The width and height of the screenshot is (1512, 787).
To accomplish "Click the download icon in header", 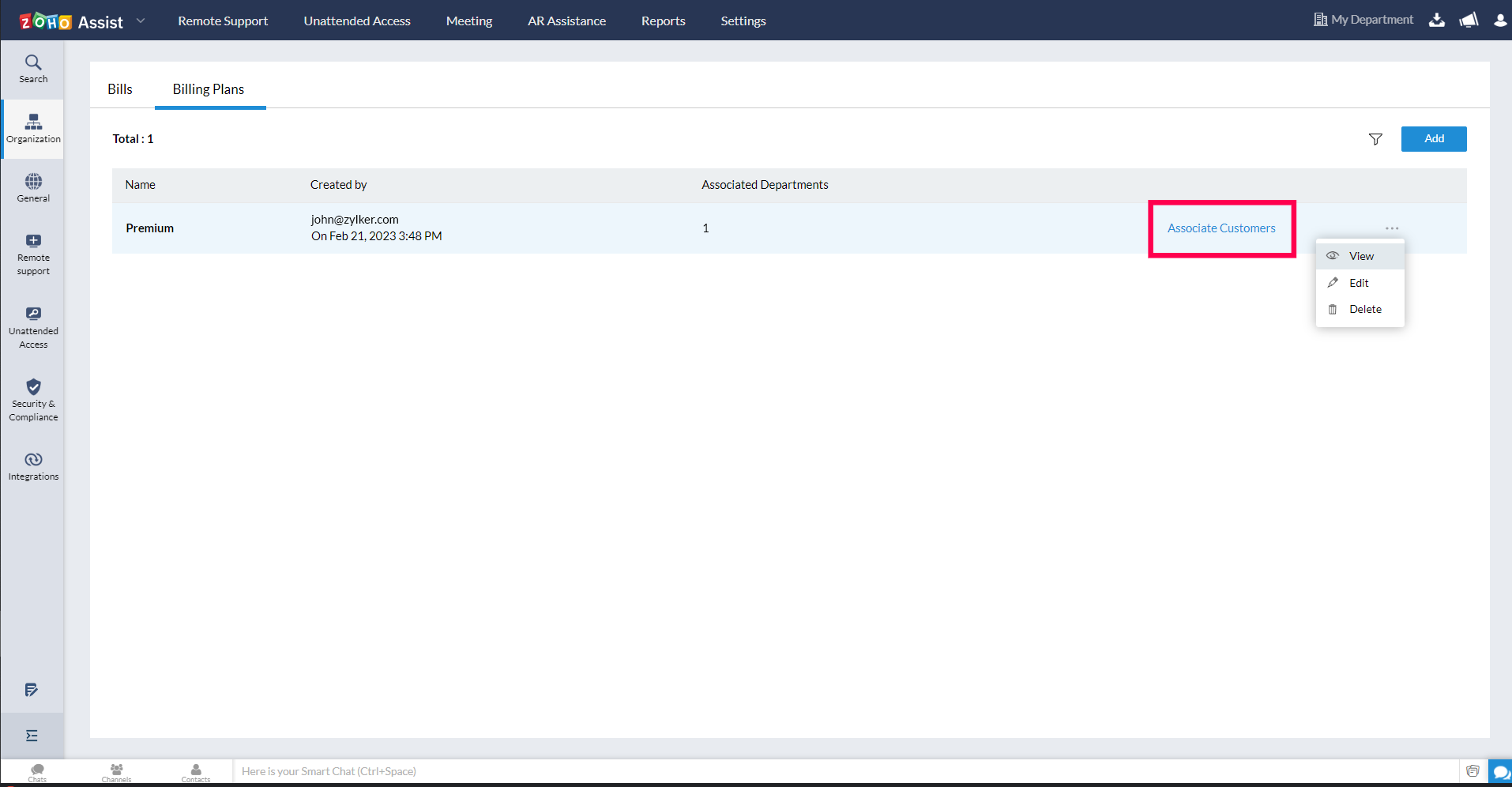I will tap(1437, 21).
